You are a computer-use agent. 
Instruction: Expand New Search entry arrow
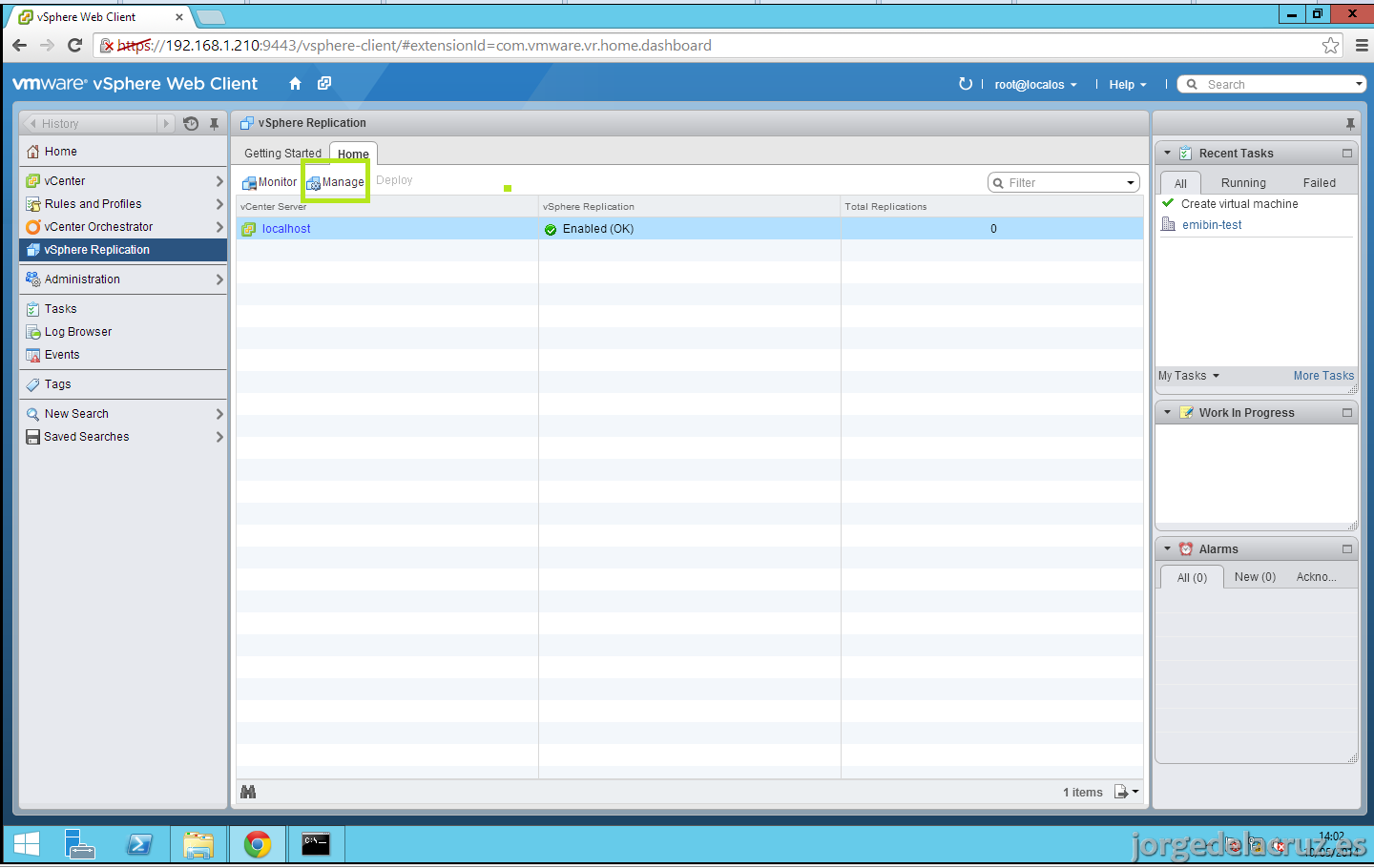click(219, 414)
